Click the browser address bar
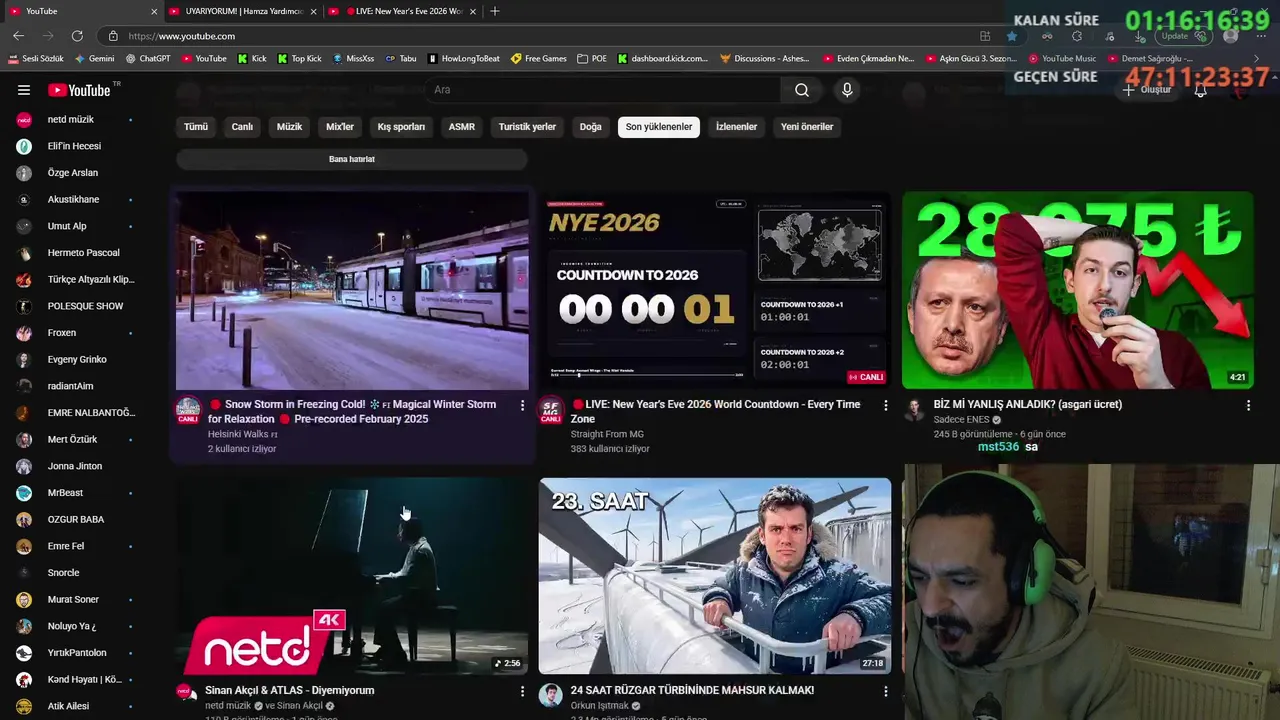Viewport: 1280px width, 720px height. click(x=540, y=36)
